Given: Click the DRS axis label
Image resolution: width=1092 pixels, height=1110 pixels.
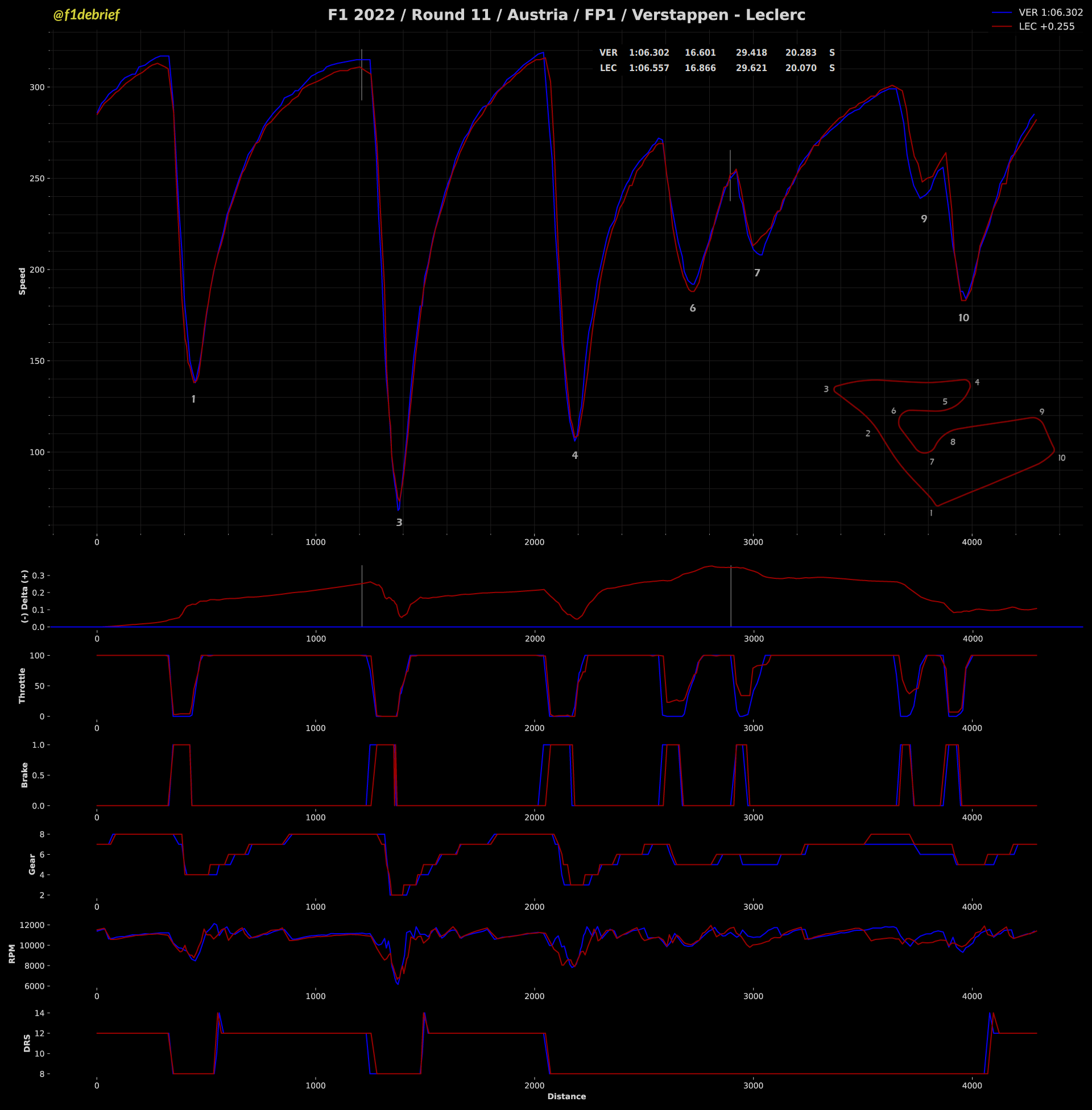Looking at the screenshot, I should [x=27, y=1043].
